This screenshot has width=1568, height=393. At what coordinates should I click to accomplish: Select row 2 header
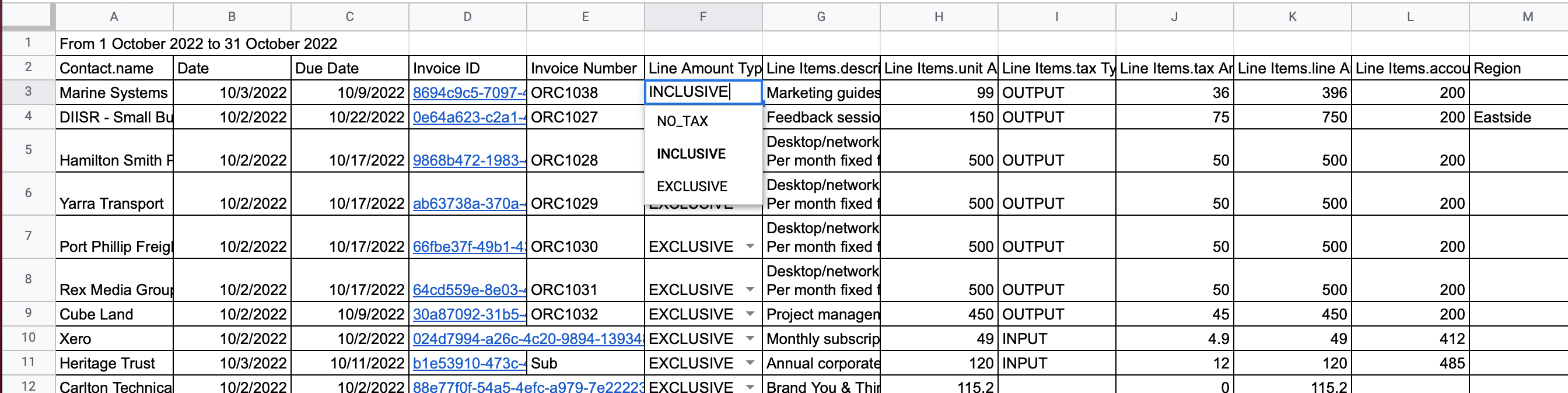[x=29, y=67]
